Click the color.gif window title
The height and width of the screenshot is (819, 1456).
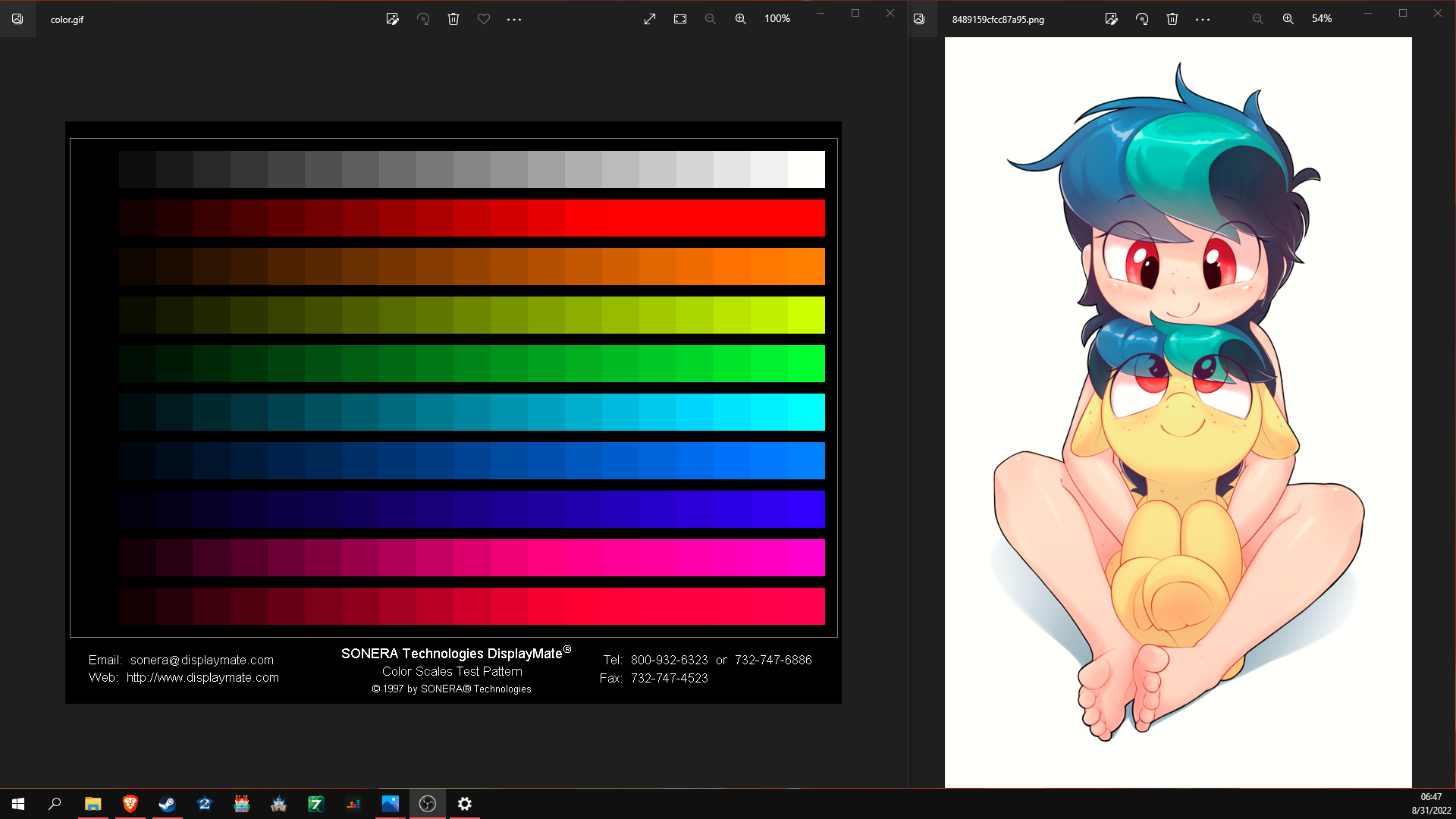(x=67, y=20)
